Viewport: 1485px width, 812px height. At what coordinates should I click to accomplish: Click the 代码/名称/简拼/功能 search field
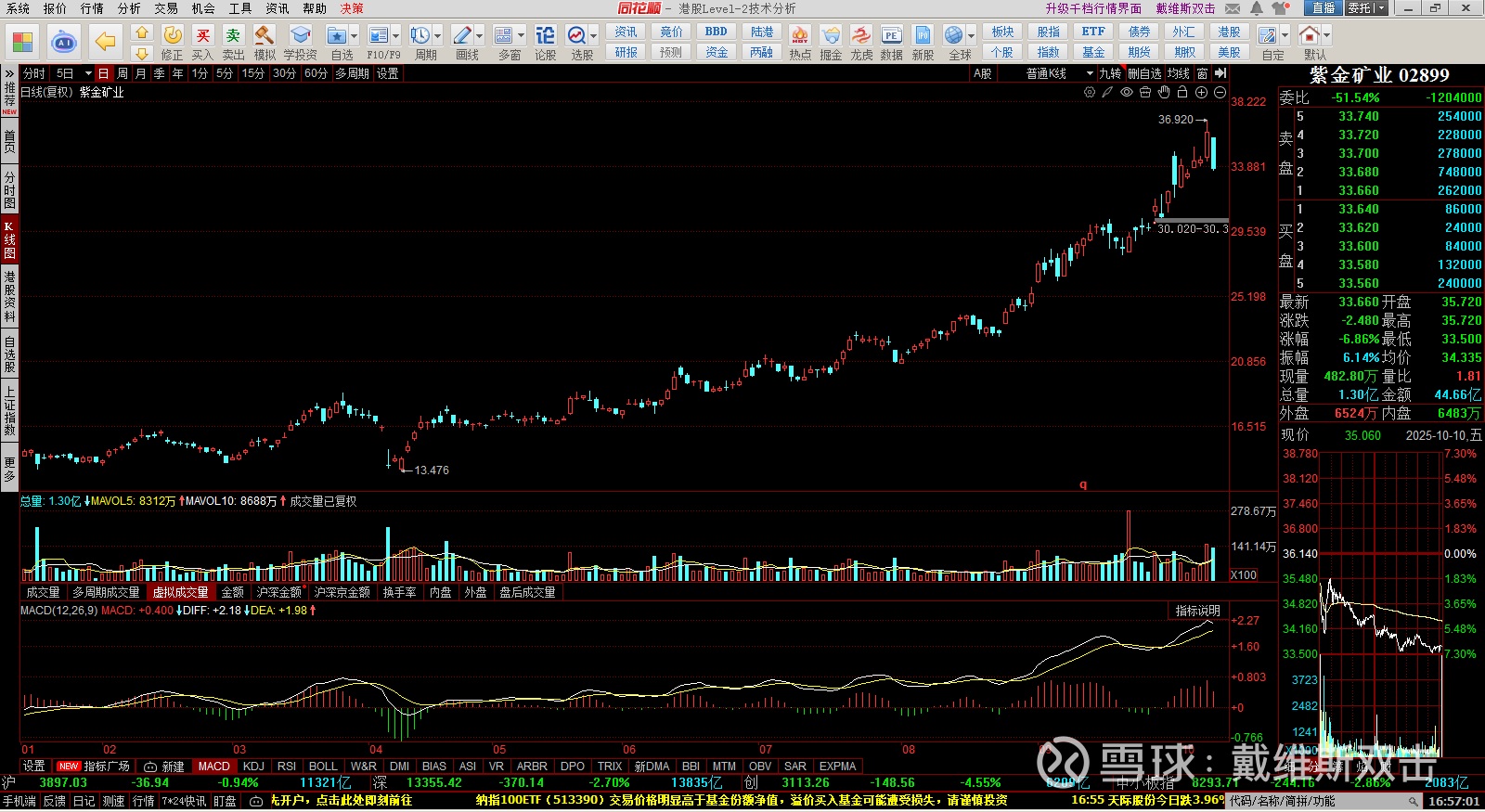1324,801
